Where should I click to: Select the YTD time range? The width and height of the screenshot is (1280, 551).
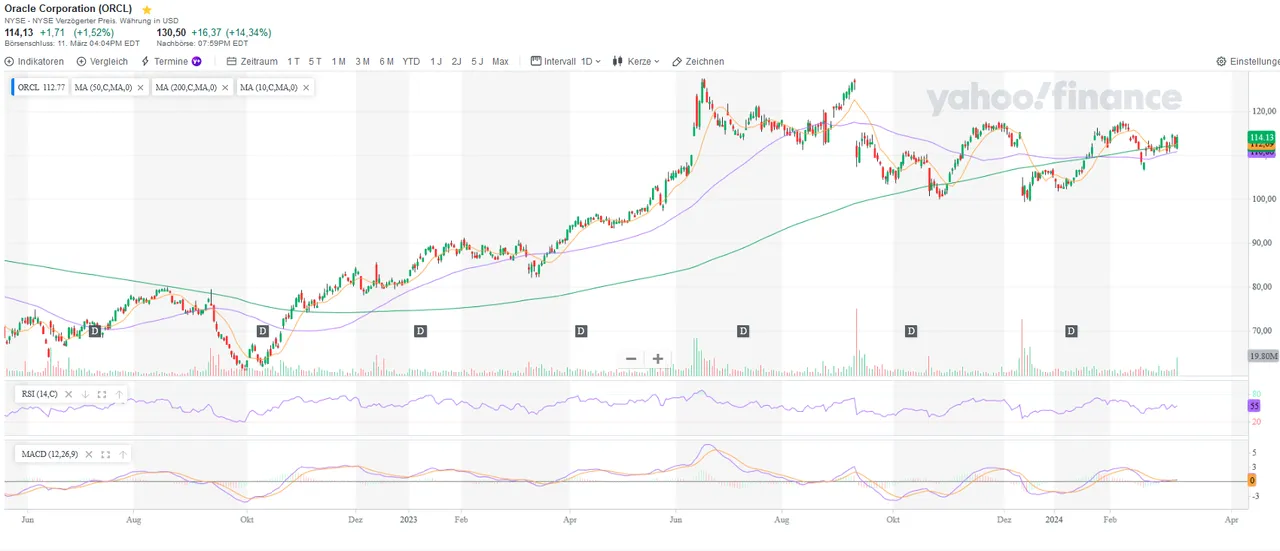pyautogui.click(x=411, y=61)
